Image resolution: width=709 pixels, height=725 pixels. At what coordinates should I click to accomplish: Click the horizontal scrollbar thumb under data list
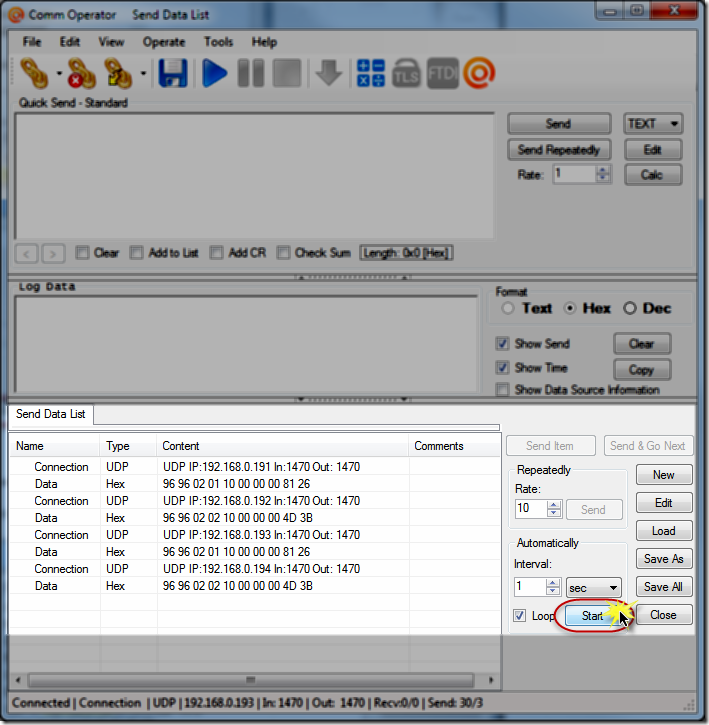(251, 680)
